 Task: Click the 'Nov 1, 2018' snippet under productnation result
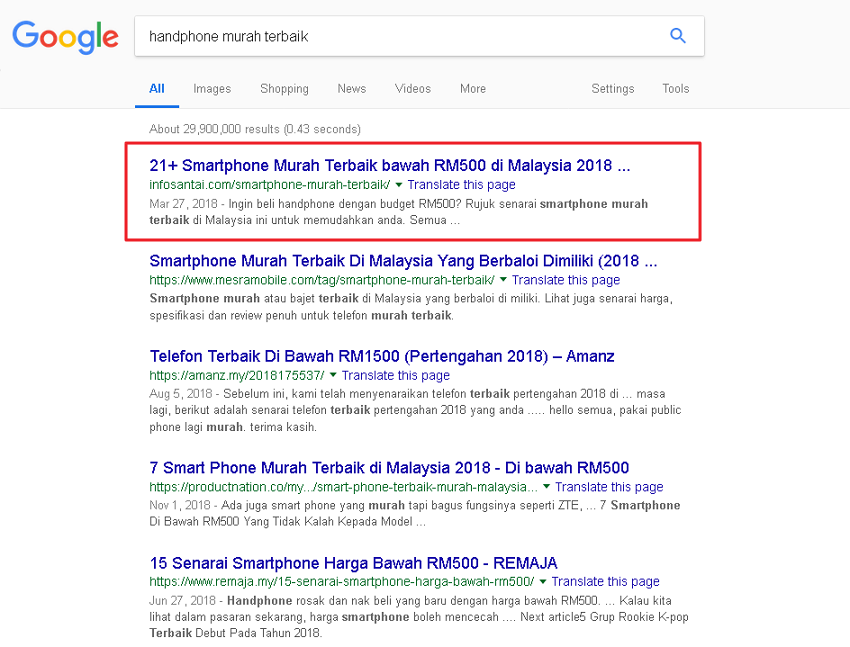point(415,513)
